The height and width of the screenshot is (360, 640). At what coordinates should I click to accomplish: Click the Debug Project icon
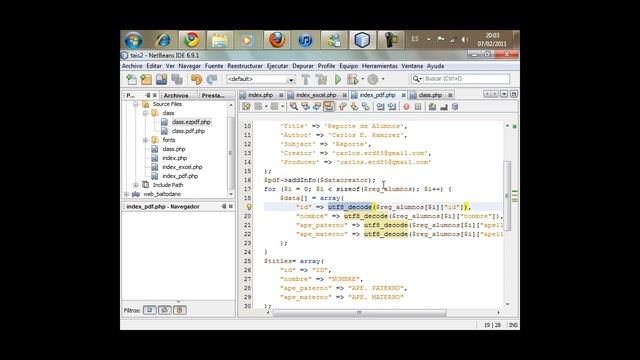coord(352,79)
